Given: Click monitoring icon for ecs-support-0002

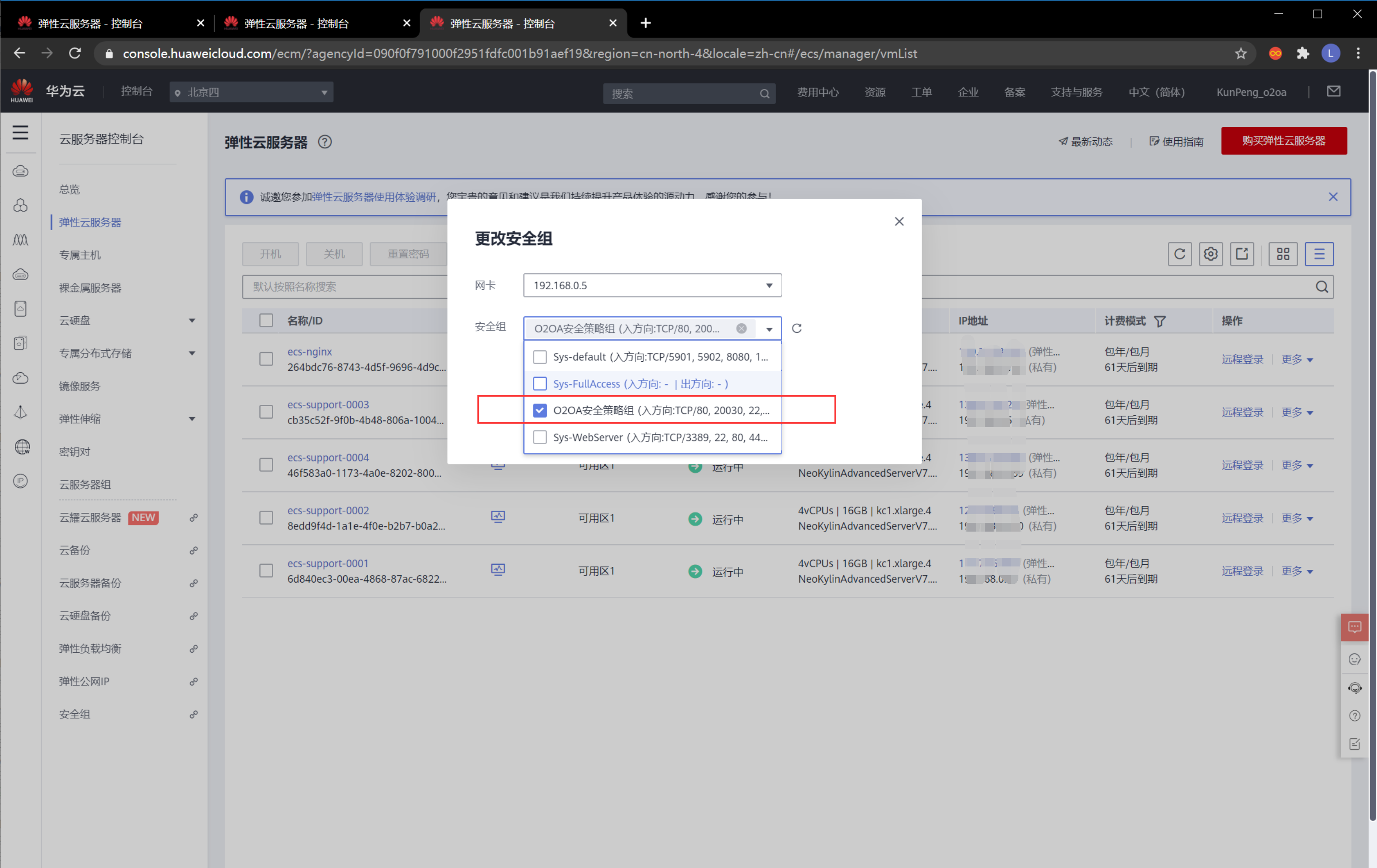Looking at the screenshot, I should 498,517.
